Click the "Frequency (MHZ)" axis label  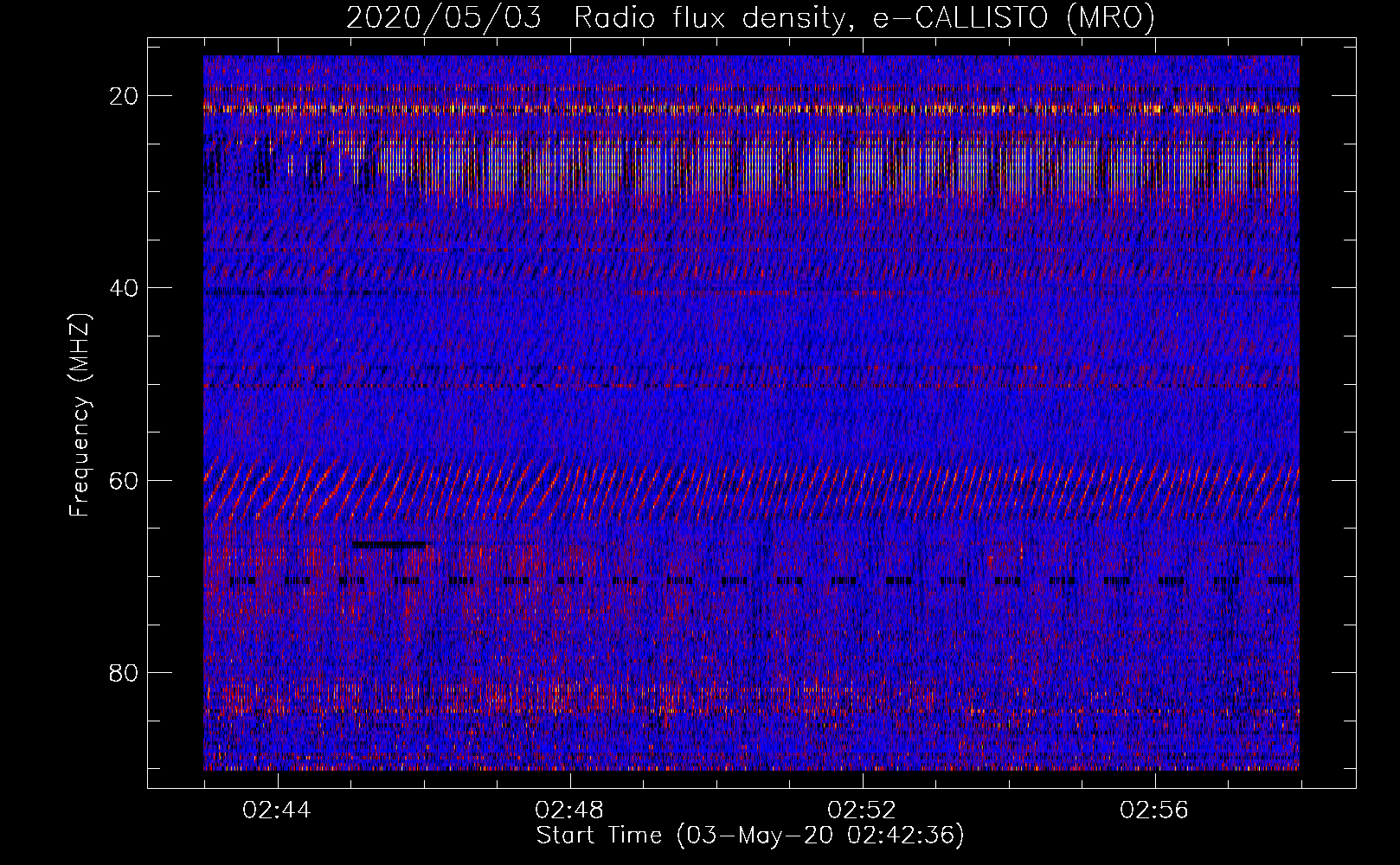click(x=80, y=414)
